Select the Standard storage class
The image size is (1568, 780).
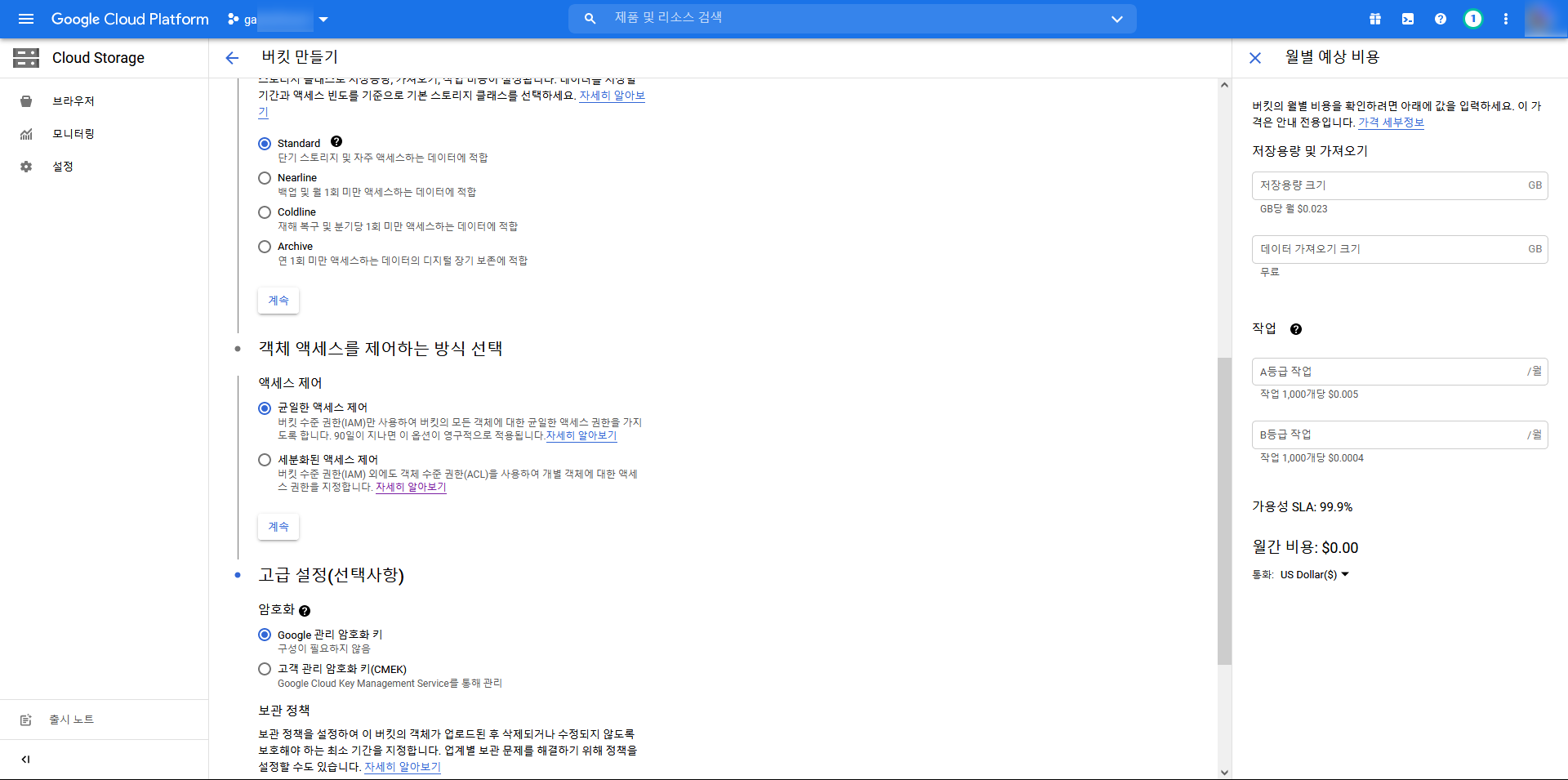pyautogui.click(x=265, y=144)
